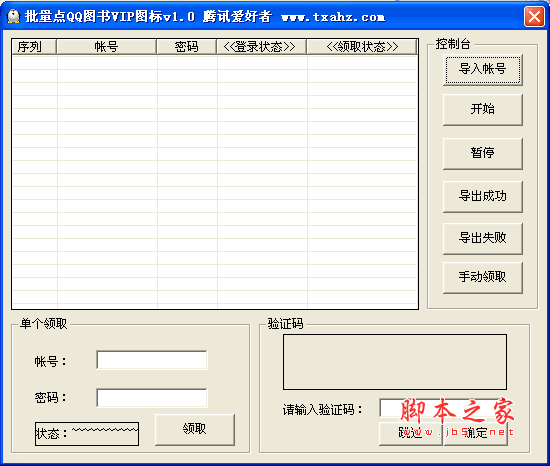Focus the 密码 input field
This screenshot has height=466, width=550.
point(152,398)
